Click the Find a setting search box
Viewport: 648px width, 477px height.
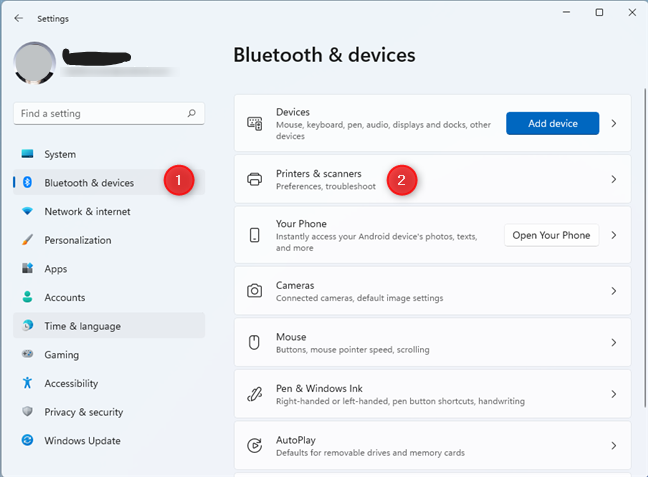pyautogui.click(x=109, y=113)
